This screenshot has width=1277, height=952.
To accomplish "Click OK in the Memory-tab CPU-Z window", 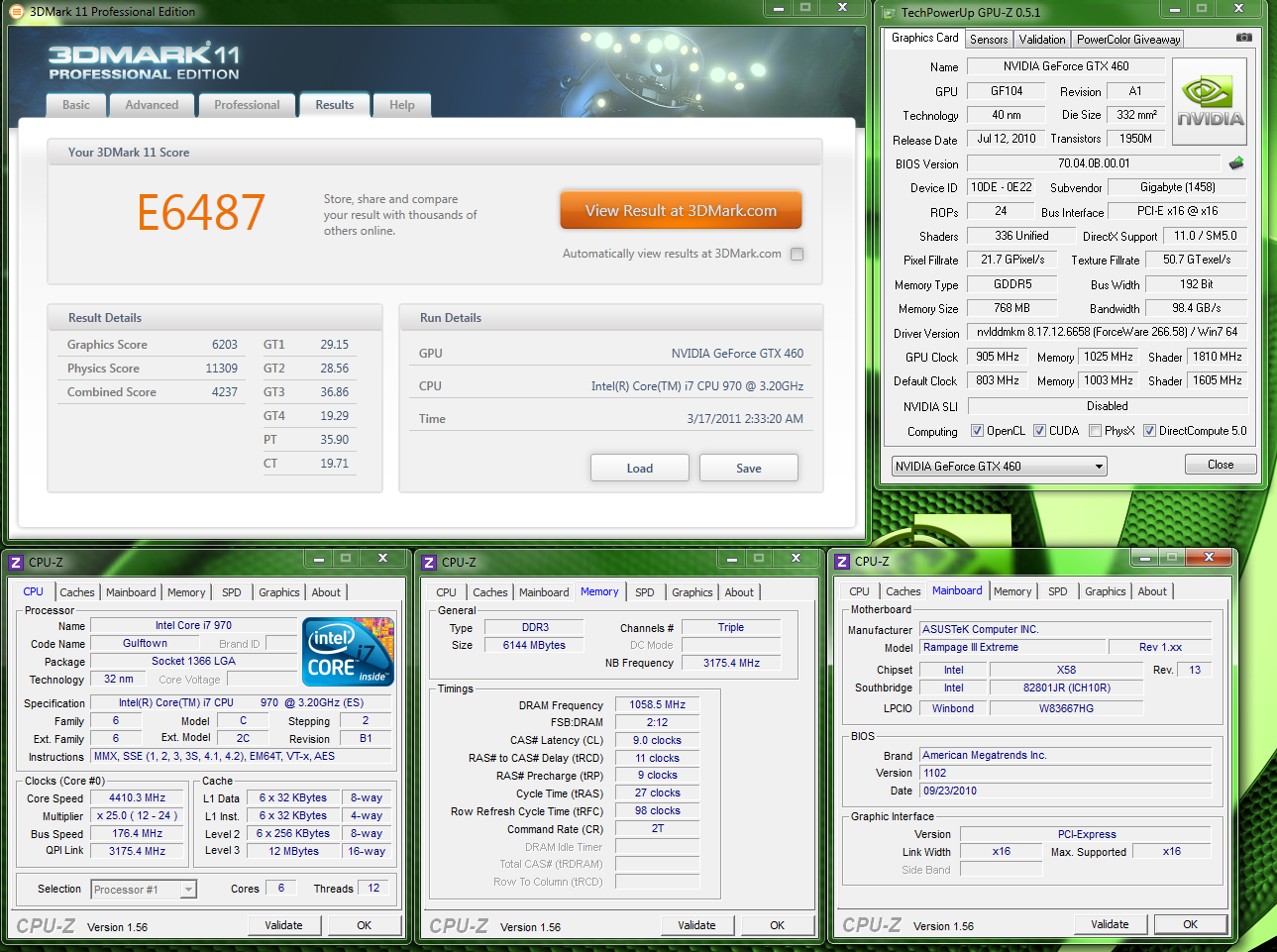I will tap(778, 925).
